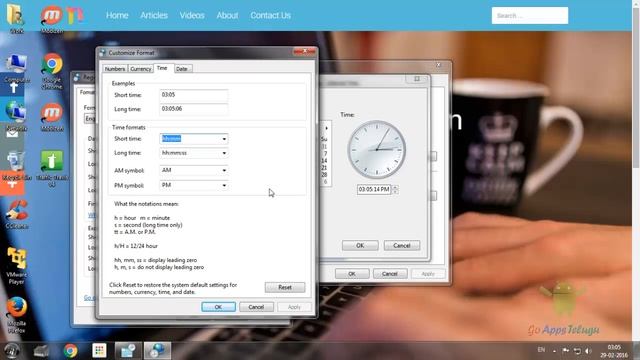Switch to the Date tab

coord(182,69)
